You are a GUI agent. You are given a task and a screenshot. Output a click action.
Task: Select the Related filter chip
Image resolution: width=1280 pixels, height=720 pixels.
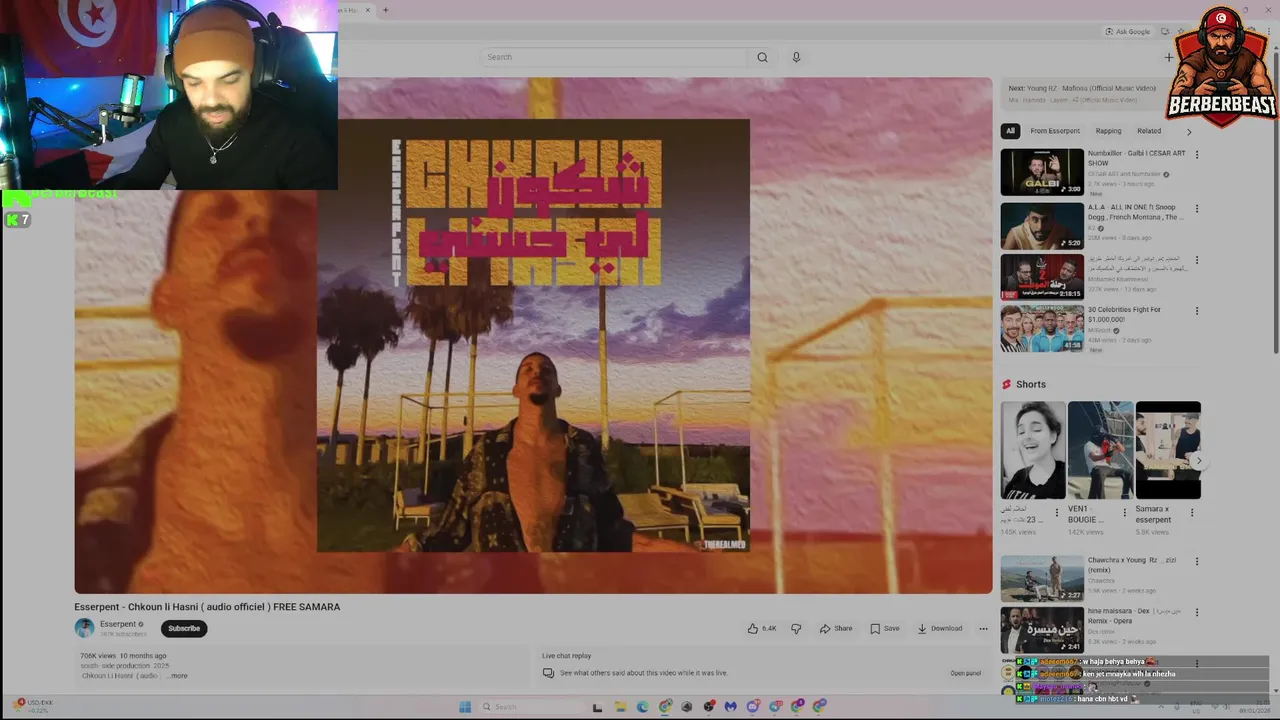coord(1149,131)
